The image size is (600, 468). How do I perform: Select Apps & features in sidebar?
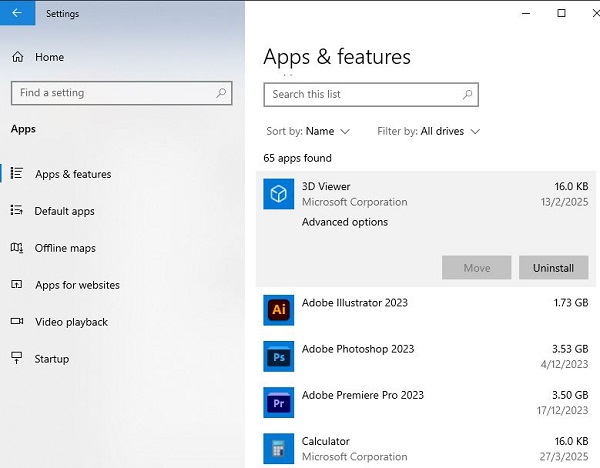tap(73, 174)
